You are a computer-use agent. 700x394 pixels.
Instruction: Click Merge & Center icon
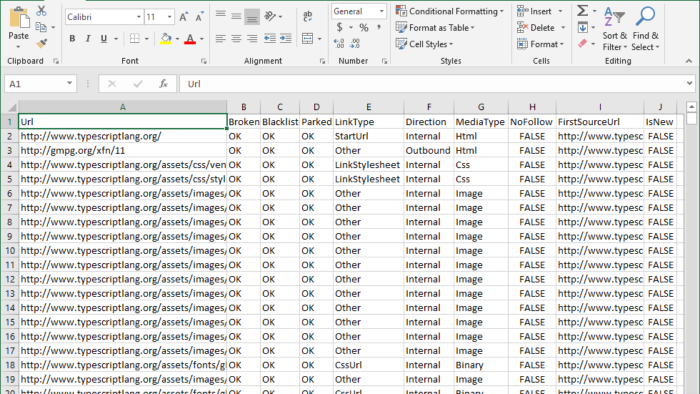pyautogui.click(x=307, y=39)
